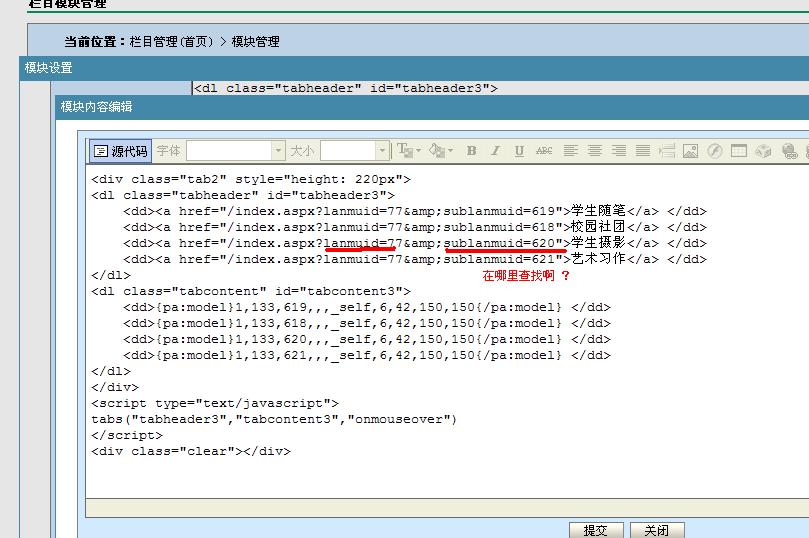Apply strikethrough formatting

pos(544,151)
